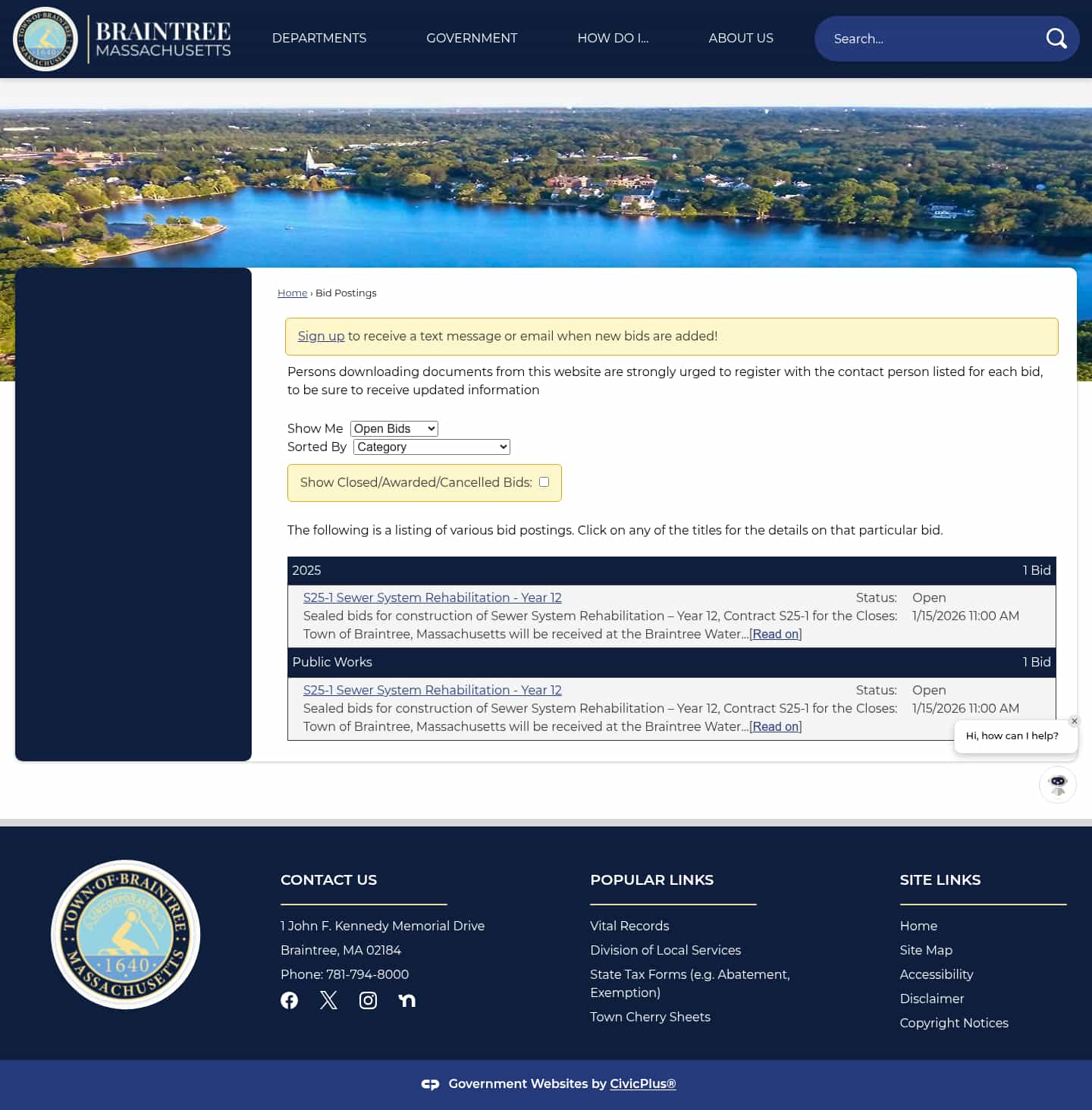Enable Show Closed/Awarded/Cancelled Bids
This screenshot has width=1092, height=1110.
543,482
